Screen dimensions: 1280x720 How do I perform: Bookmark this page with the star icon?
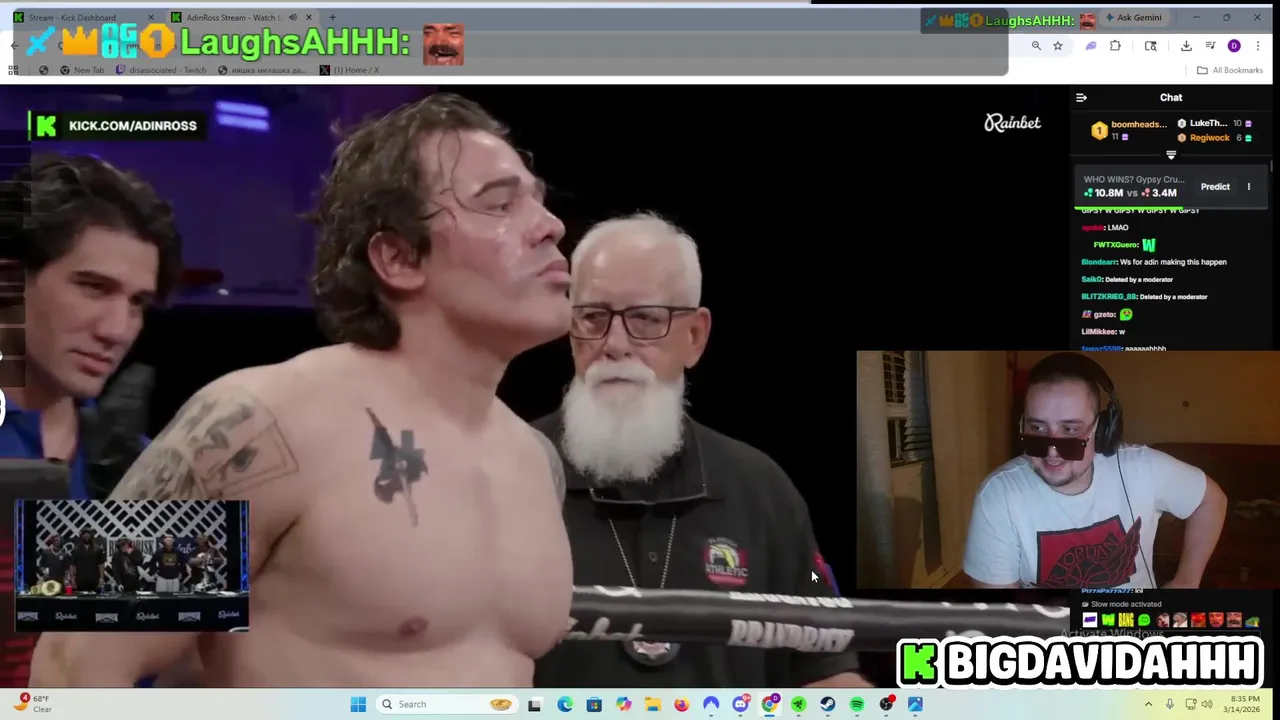pyautogui.click(x=1057, y=46)
